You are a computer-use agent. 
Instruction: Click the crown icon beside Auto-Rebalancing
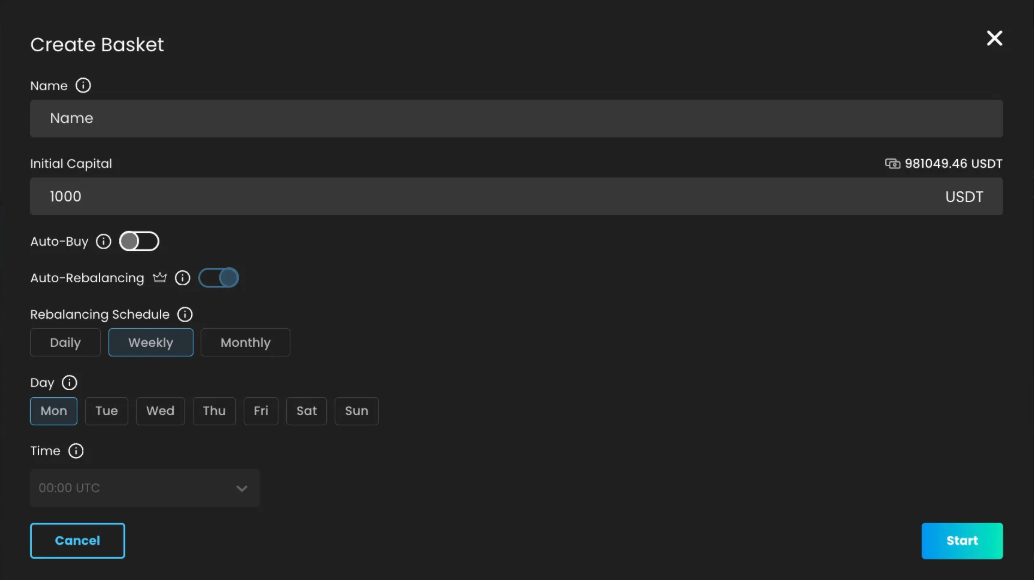[160, 277]
